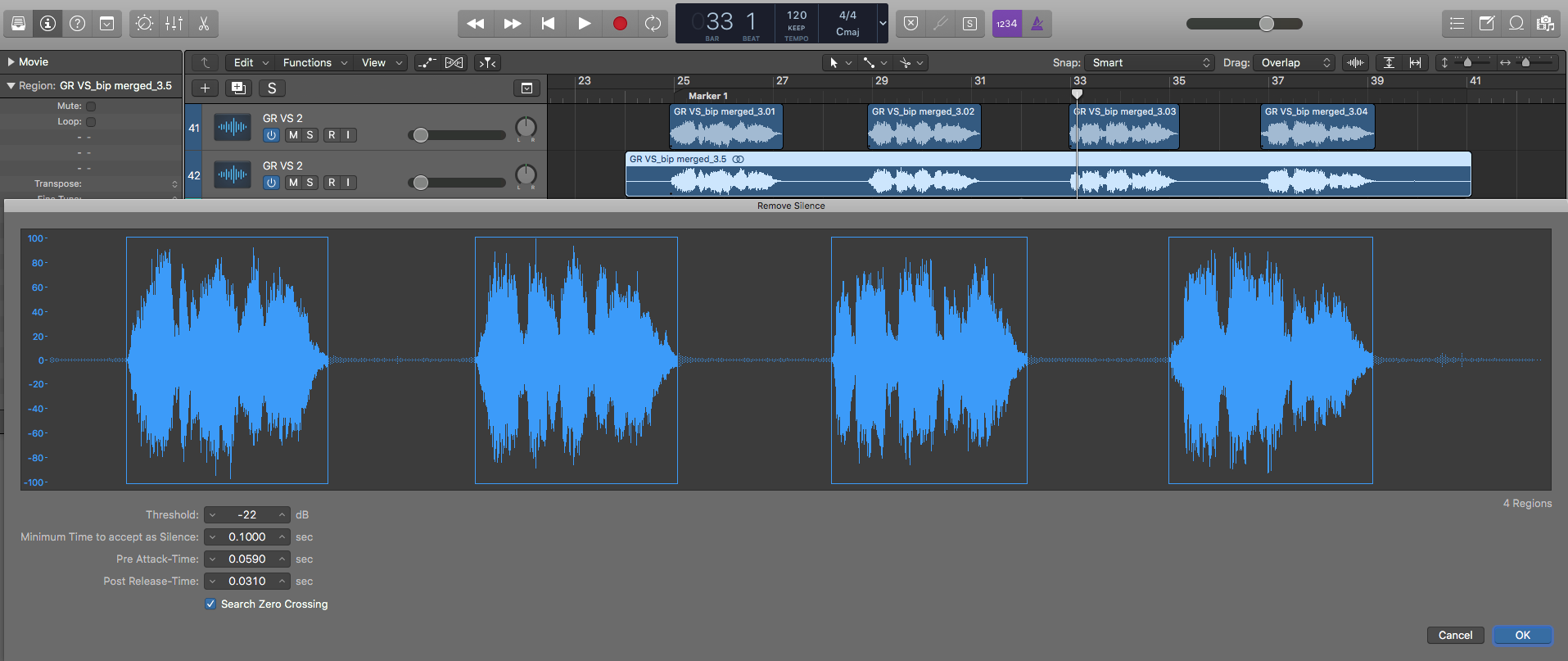
Task: Toggle the Cycle mode button
Action: 653,24
